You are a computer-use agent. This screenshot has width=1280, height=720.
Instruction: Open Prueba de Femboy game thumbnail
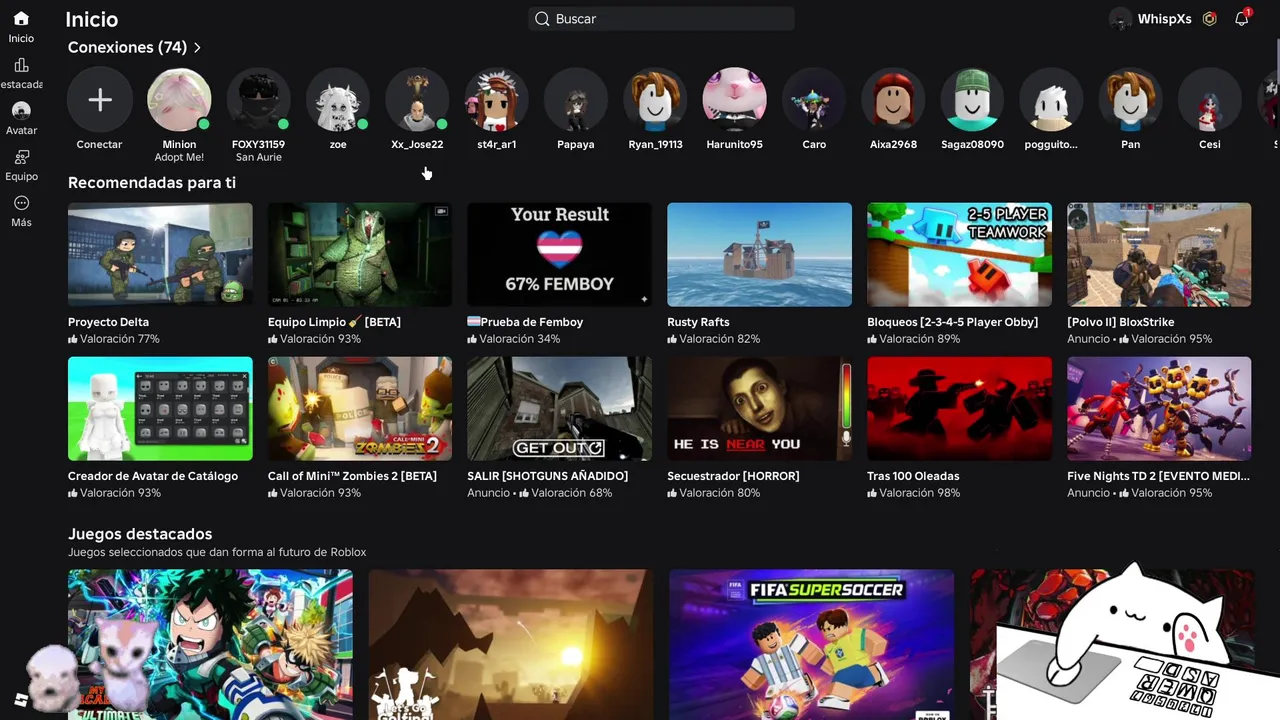[x=560, y=255]
